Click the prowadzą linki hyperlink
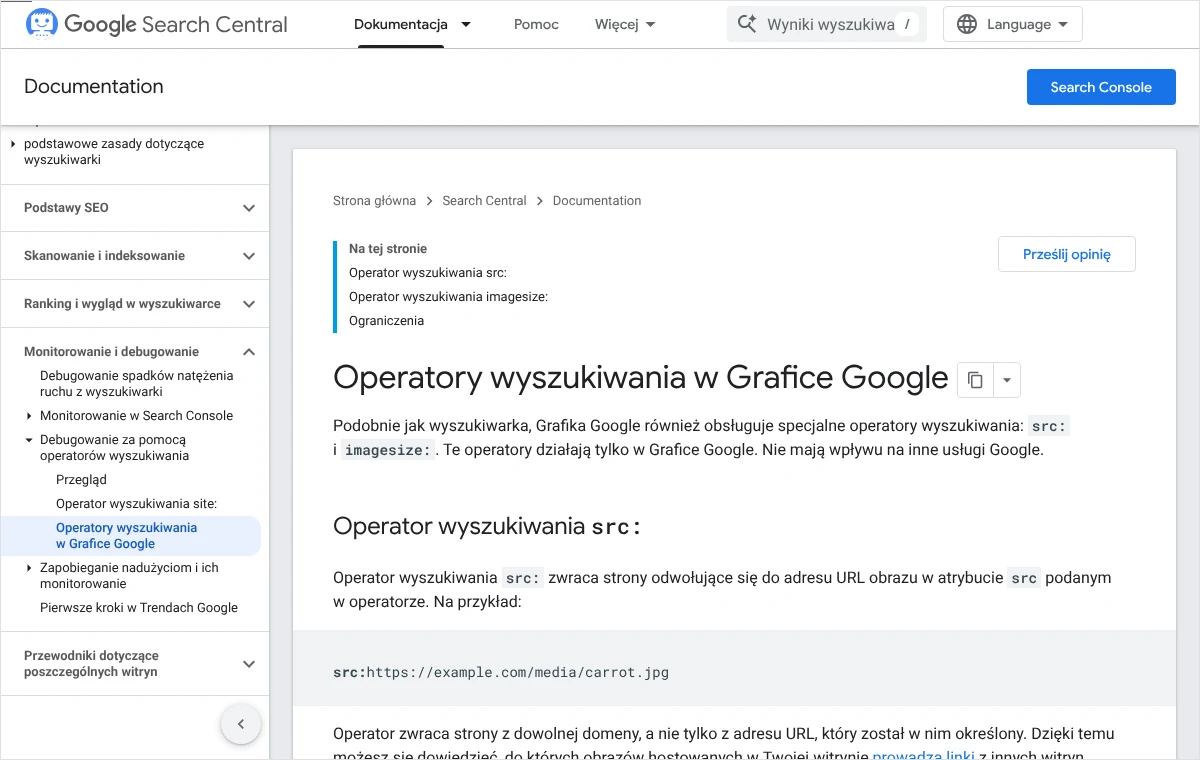The image size is (1200, 760). click(923, 755)
